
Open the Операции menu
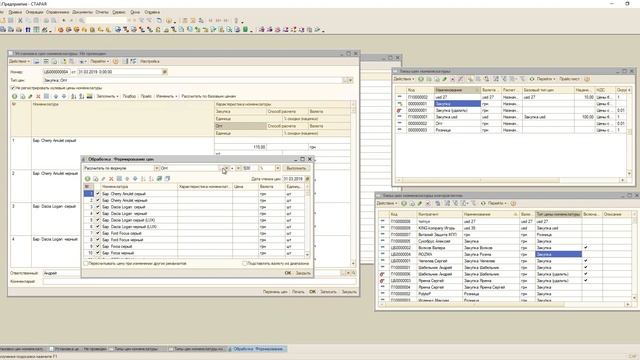[x=34, y=12]
